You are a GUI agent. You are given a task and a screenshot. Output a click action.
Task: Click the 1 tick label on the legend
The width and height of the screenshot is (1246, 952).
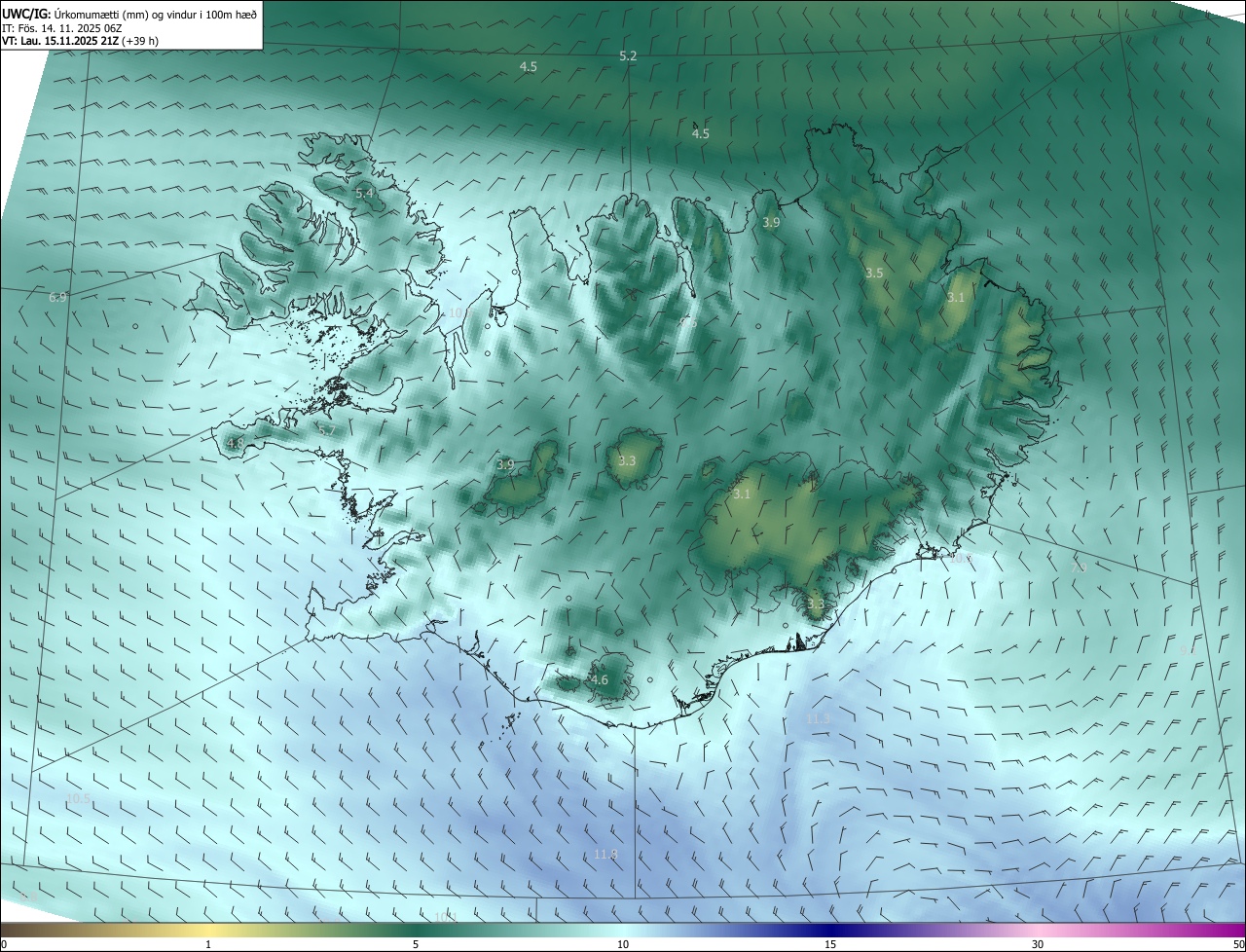(x=208, y=944)
